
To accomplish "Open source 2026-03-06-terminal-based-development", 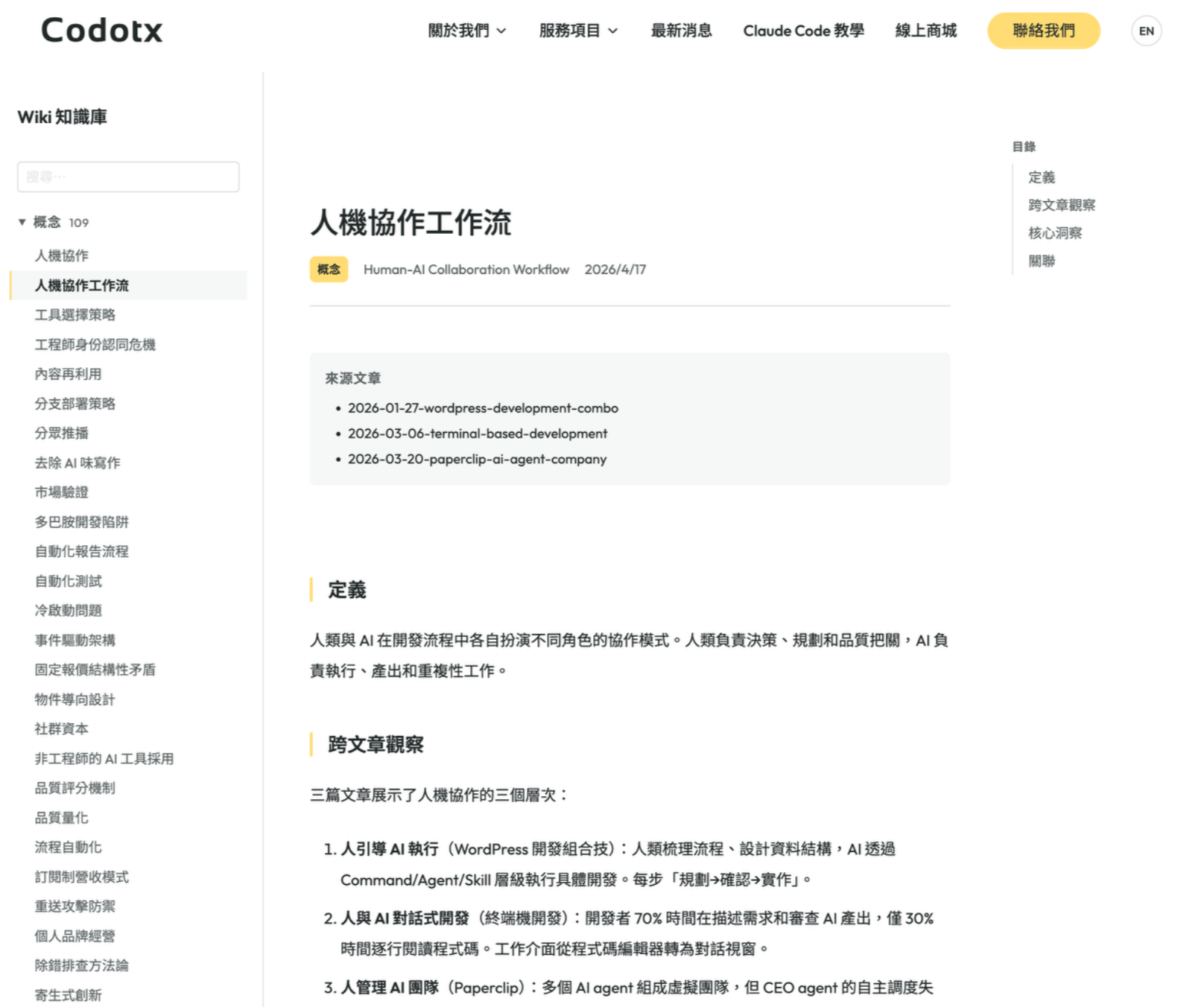I will point(478,433).
